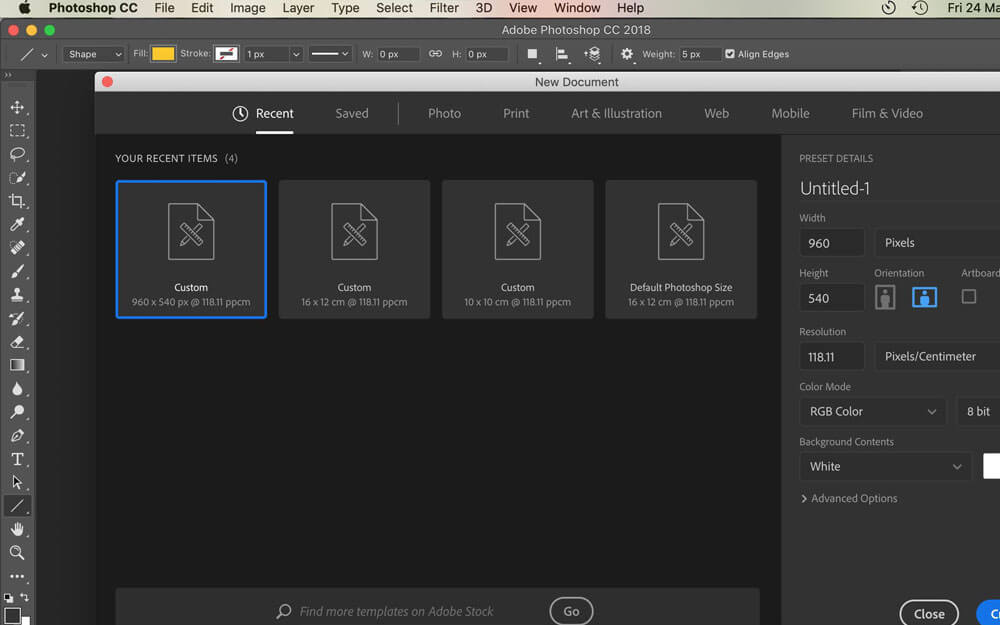The height and width of the screenshot is (625, 1000).
Task: Select the Quick Selection tool
Action: [x=17, y=178]
